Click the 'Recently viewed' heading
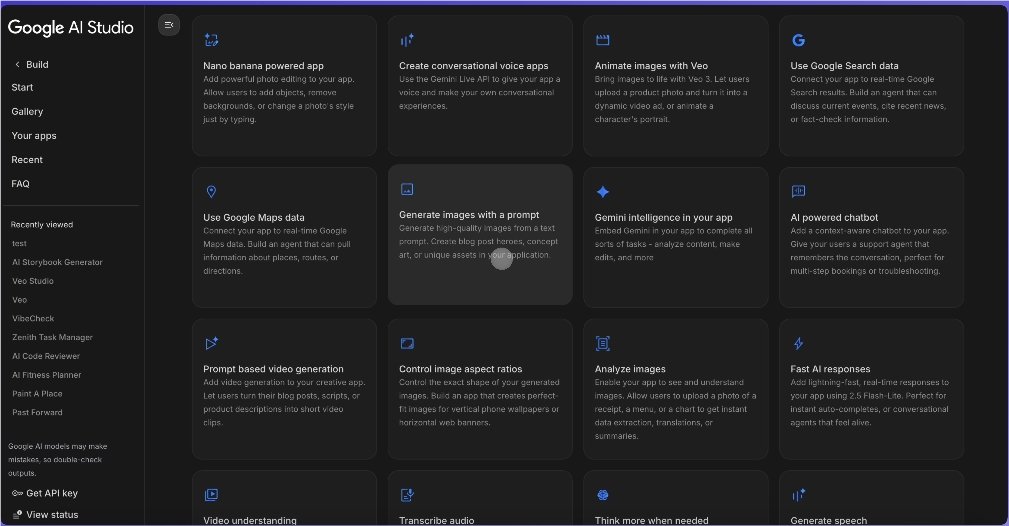1009x526 pixels. (42, 225)
